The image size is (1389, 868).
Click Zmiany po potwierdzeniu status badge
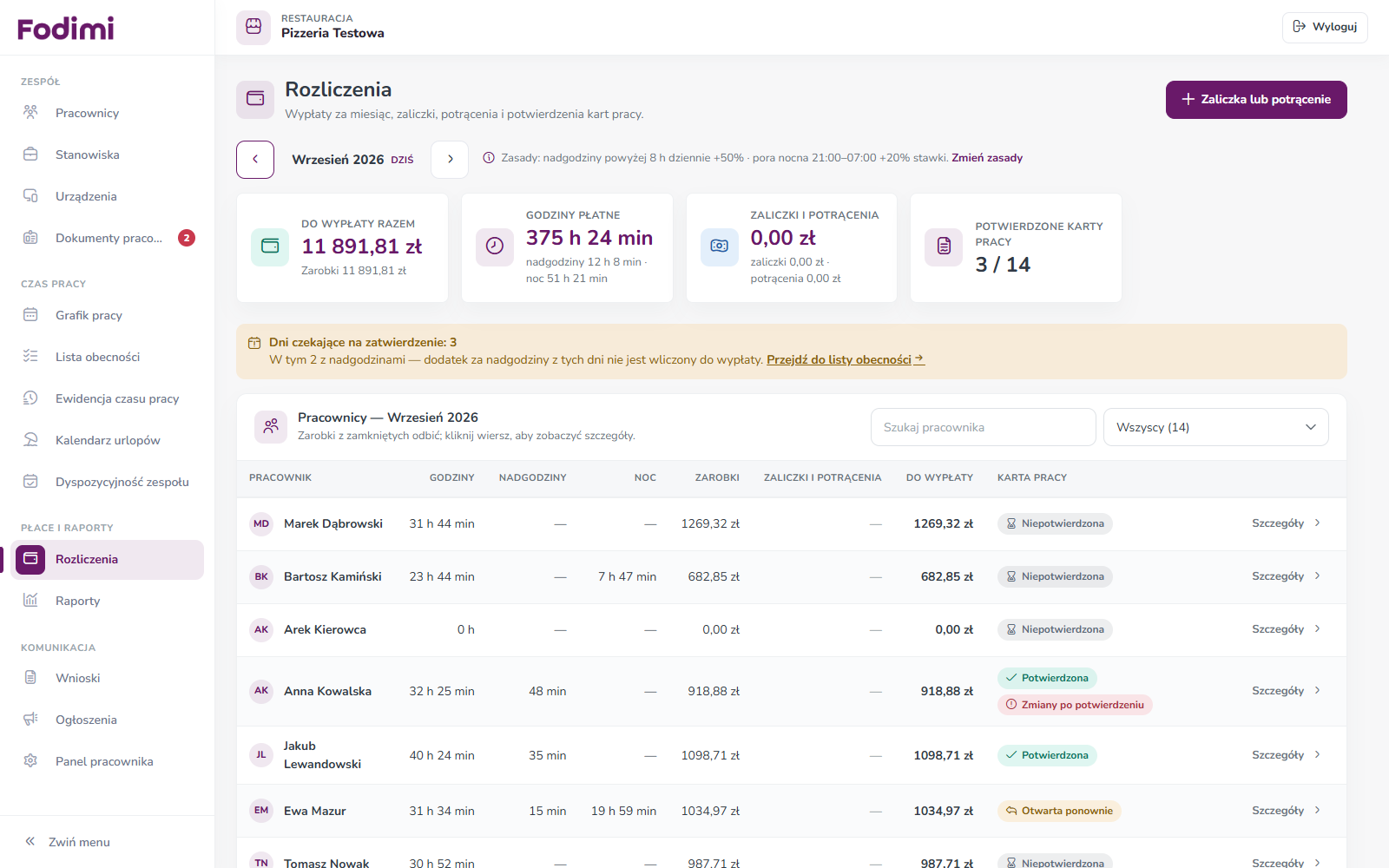(1075, 705)
